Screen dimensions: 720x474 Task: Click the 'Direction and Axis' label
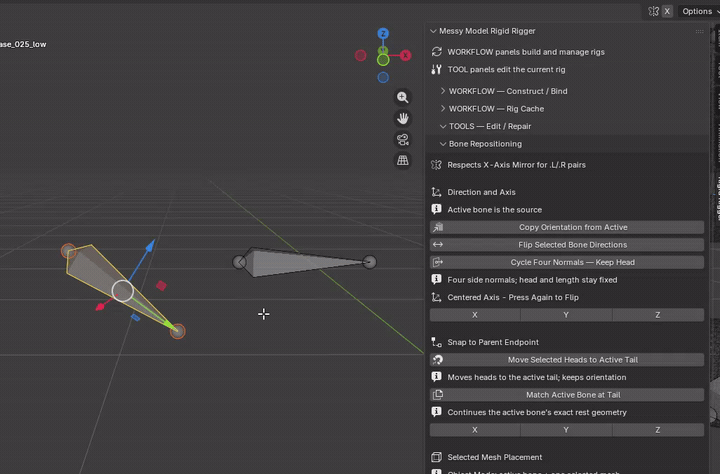click(481, 192)
